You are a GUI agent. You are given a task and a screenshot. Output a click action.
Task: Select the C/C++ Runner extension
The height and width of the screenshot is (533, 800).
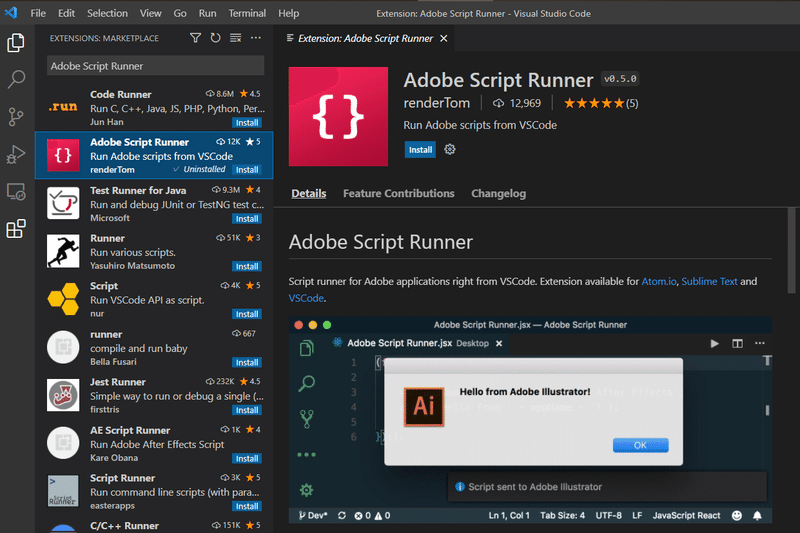point(154,525)
